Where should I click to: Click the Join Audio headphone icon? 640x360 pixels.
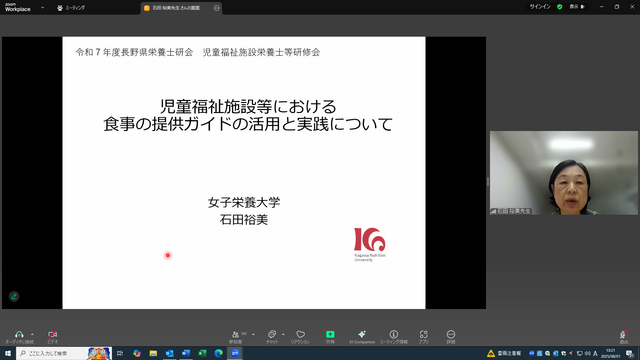point(19,337)
